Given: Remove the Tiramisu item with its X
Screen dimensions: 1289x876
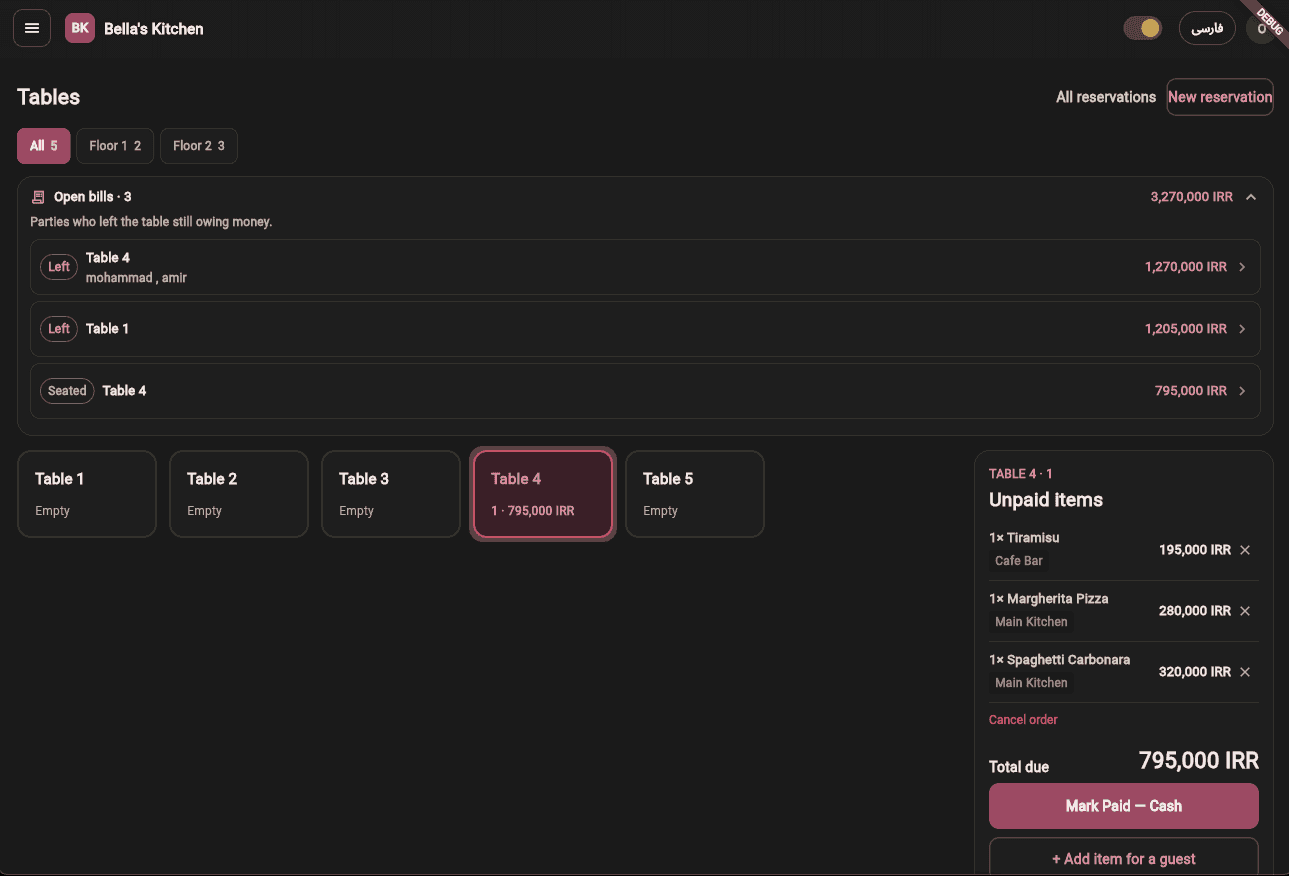Looking at the screenshot, I should [1245, 550].
